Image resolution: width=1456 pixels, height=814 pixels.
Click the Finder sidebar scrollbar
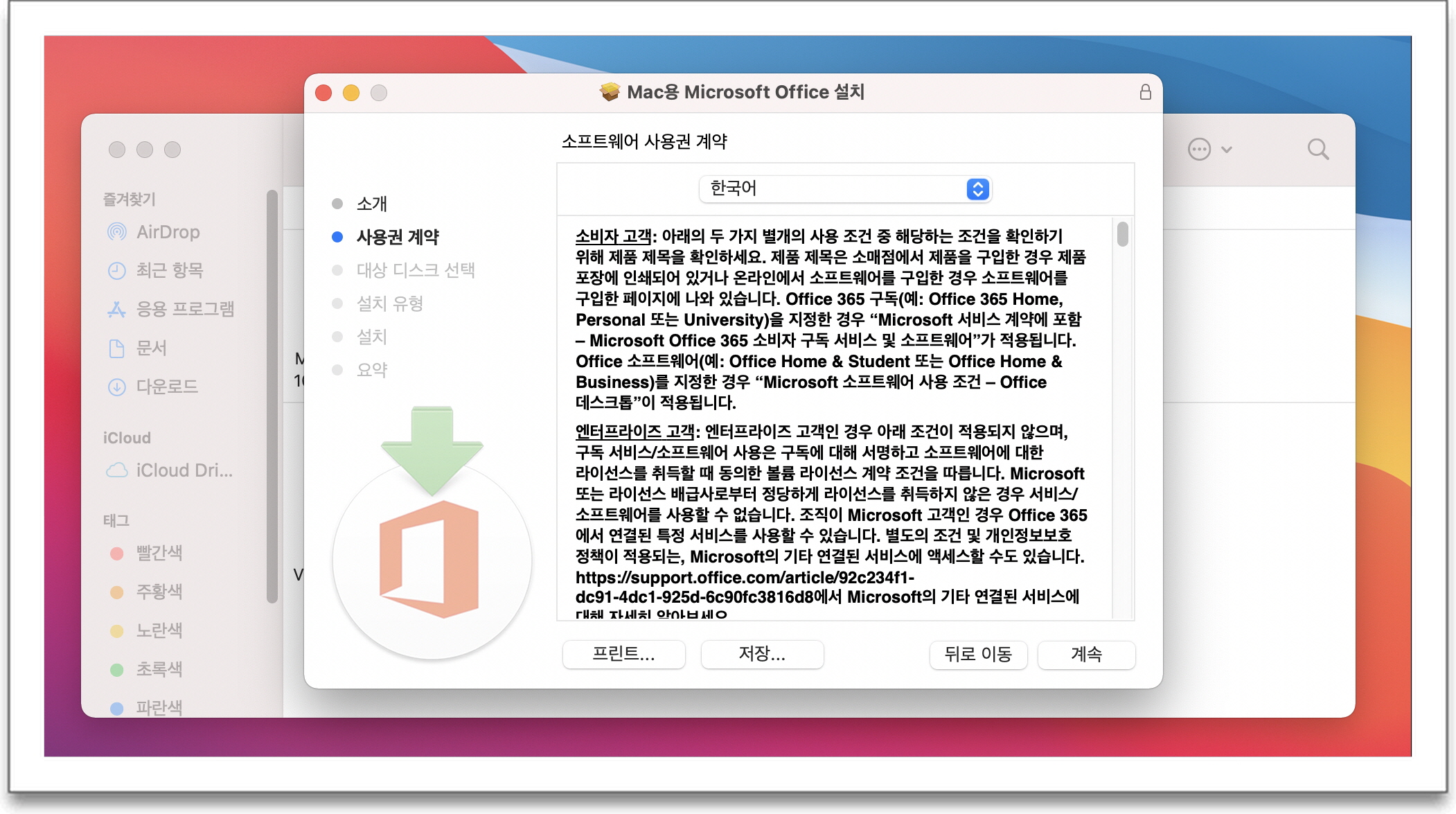pyautogui.click(x=272, y=396)
